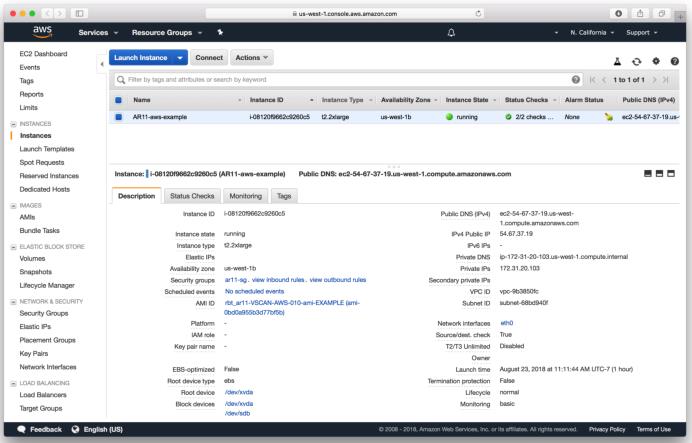Open the pin shortcuts icon in header

[220, 32]
